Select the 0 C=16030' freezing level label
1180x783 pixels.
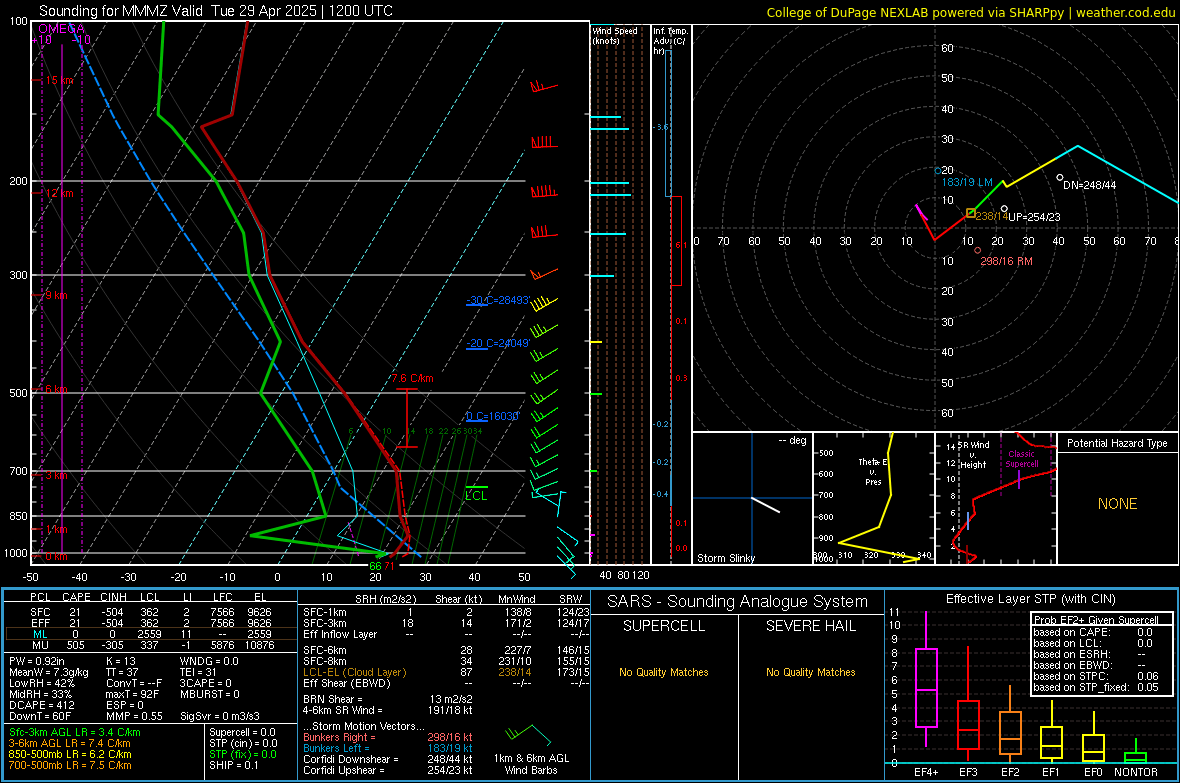pyautogui.click(x=492, y=416)
